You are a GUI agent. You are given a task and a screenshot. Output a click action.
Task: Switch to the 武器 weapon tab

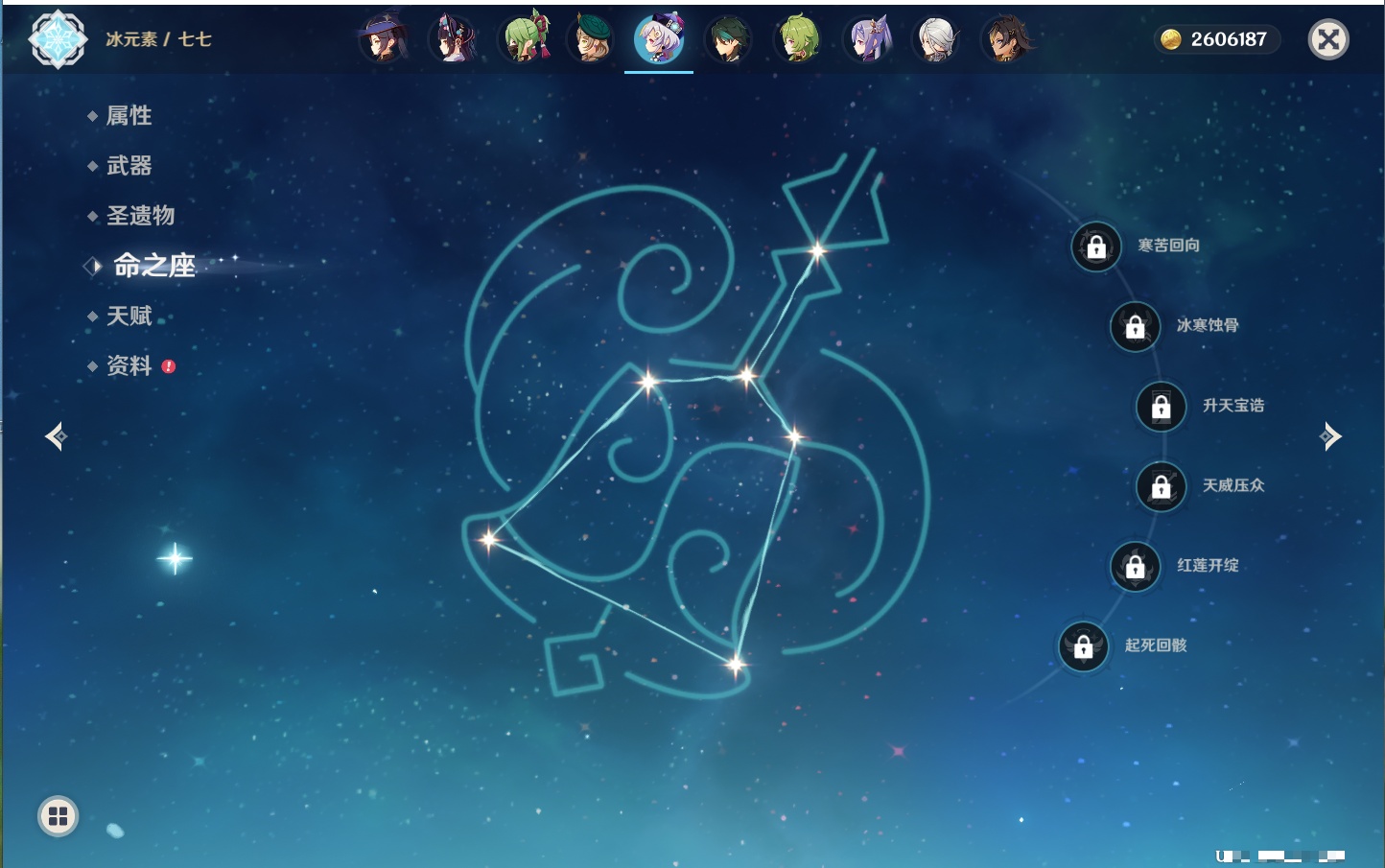click(129, 166)
